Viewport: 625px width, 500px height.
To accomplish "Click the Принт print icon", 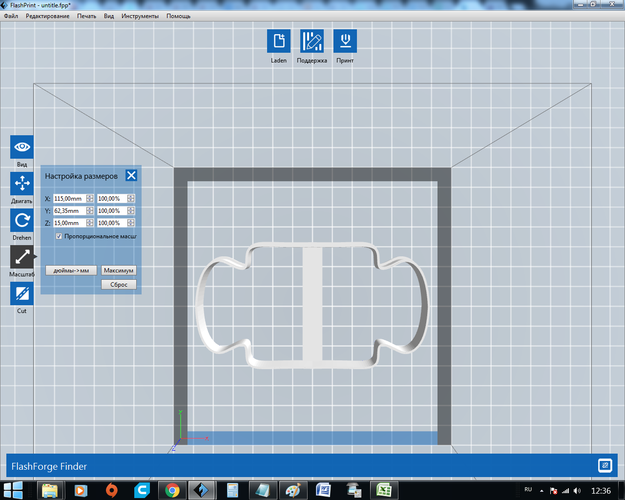I will (x=345, y=41).
